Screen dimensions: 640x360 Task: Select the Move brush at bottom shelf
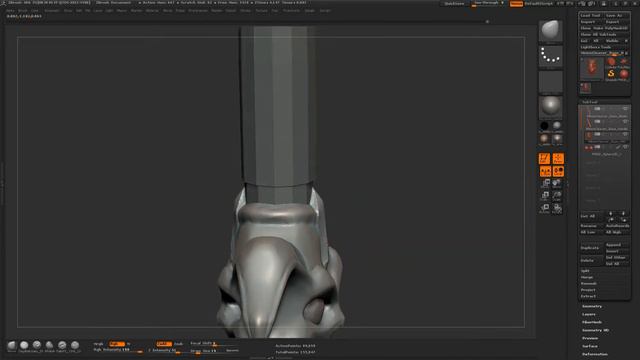tap(12, 346)
